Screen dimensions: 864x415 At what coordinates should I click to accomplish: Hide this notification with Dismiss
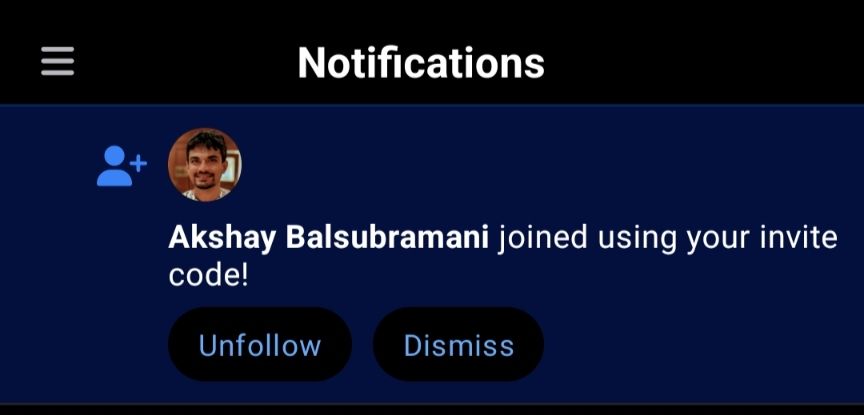click(x=458, y=344)
